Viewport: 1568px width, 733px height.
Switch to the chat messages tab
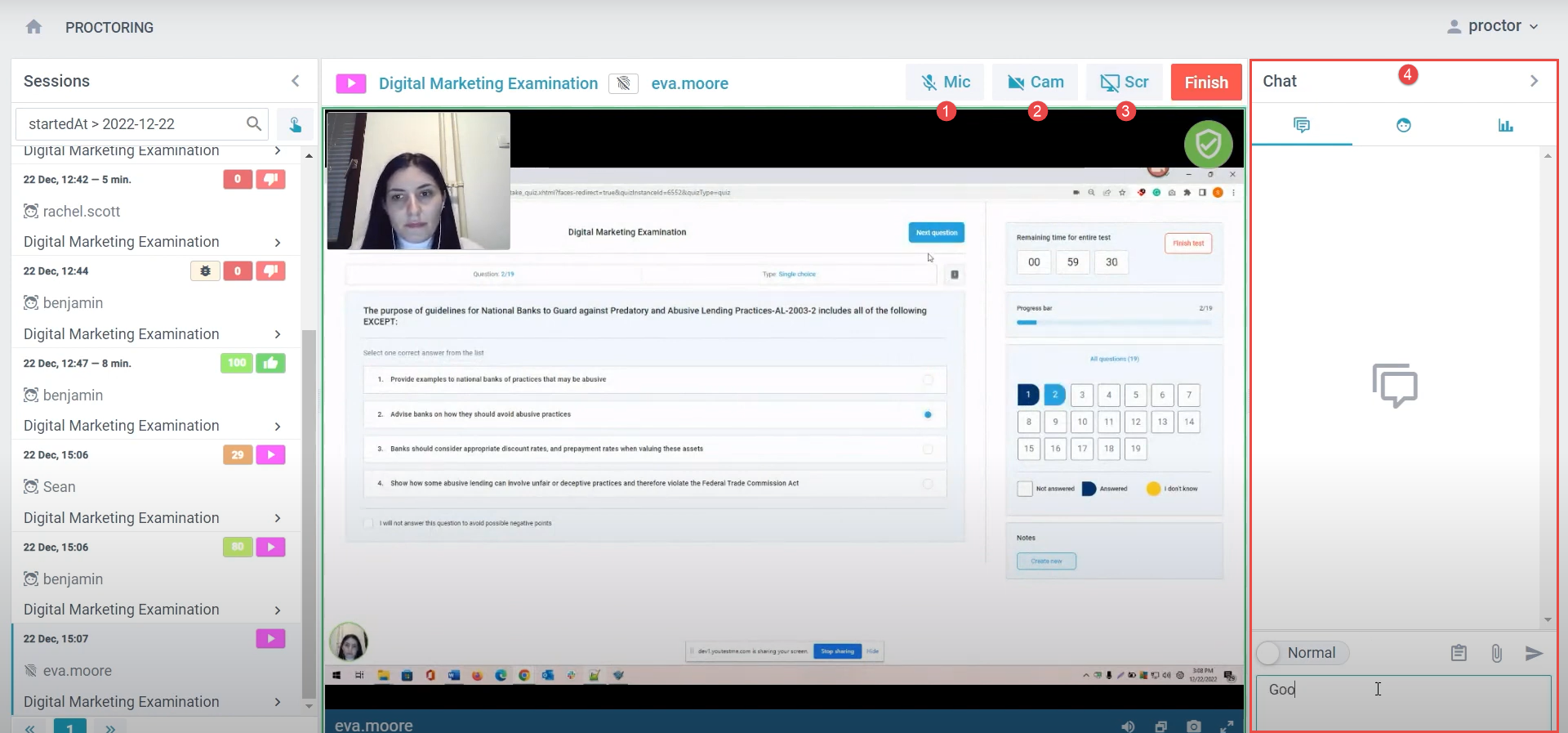(x=1302, y=125)
